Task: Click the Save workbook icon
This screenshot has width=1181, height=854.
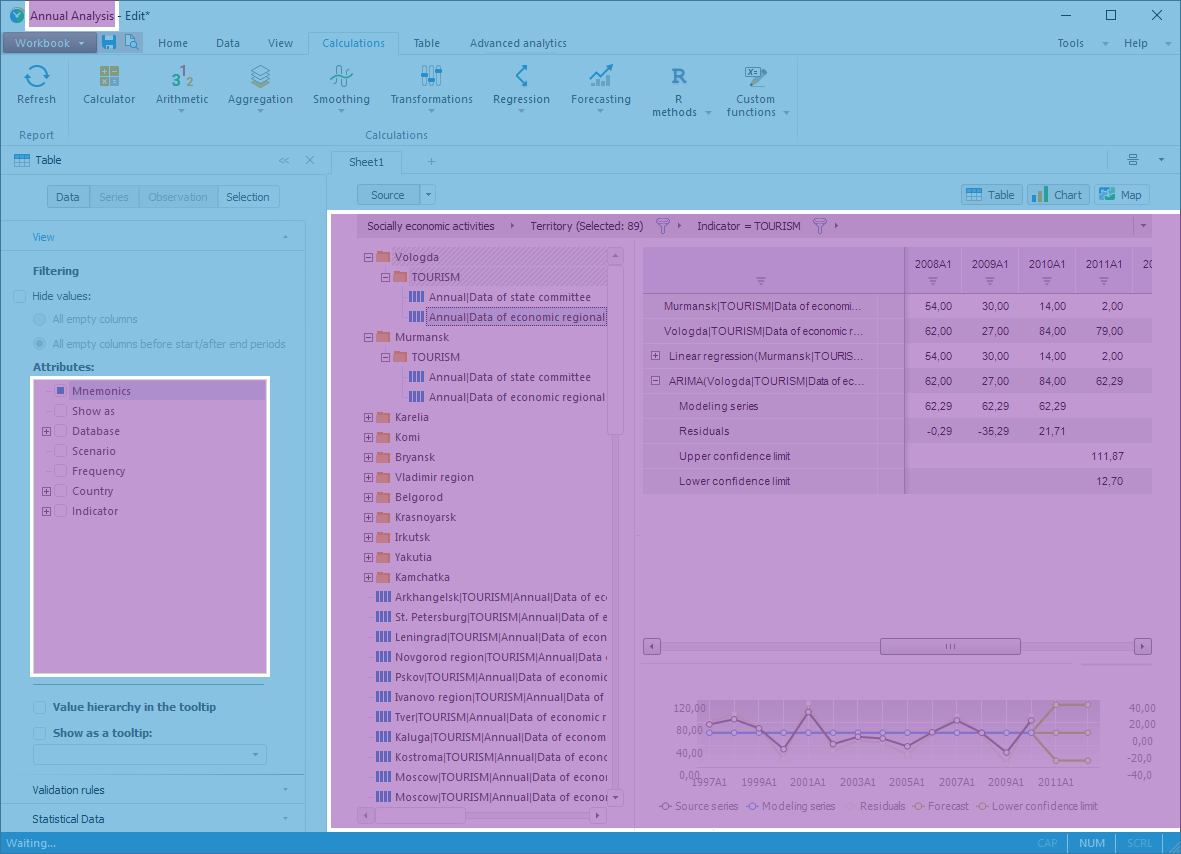Action: (x=109, y=42)
